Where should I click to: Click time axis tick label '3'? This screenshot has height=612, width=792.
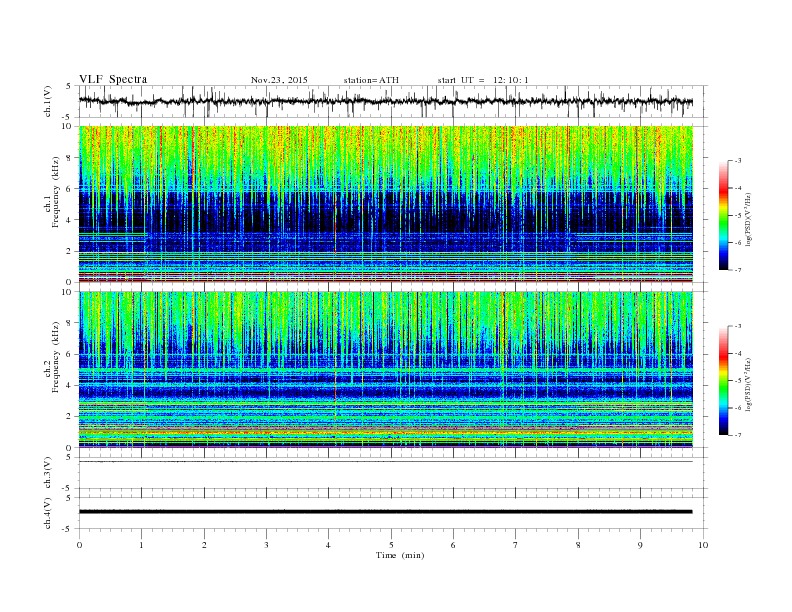click(x=266, y=545)
